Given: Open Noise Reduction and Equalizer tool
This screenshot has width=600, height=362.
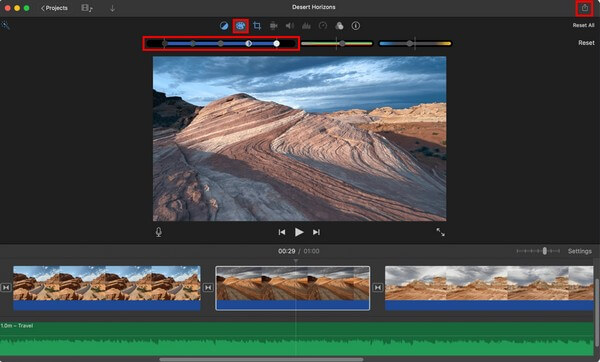Looking at the screenshot, I should (306, 26).
